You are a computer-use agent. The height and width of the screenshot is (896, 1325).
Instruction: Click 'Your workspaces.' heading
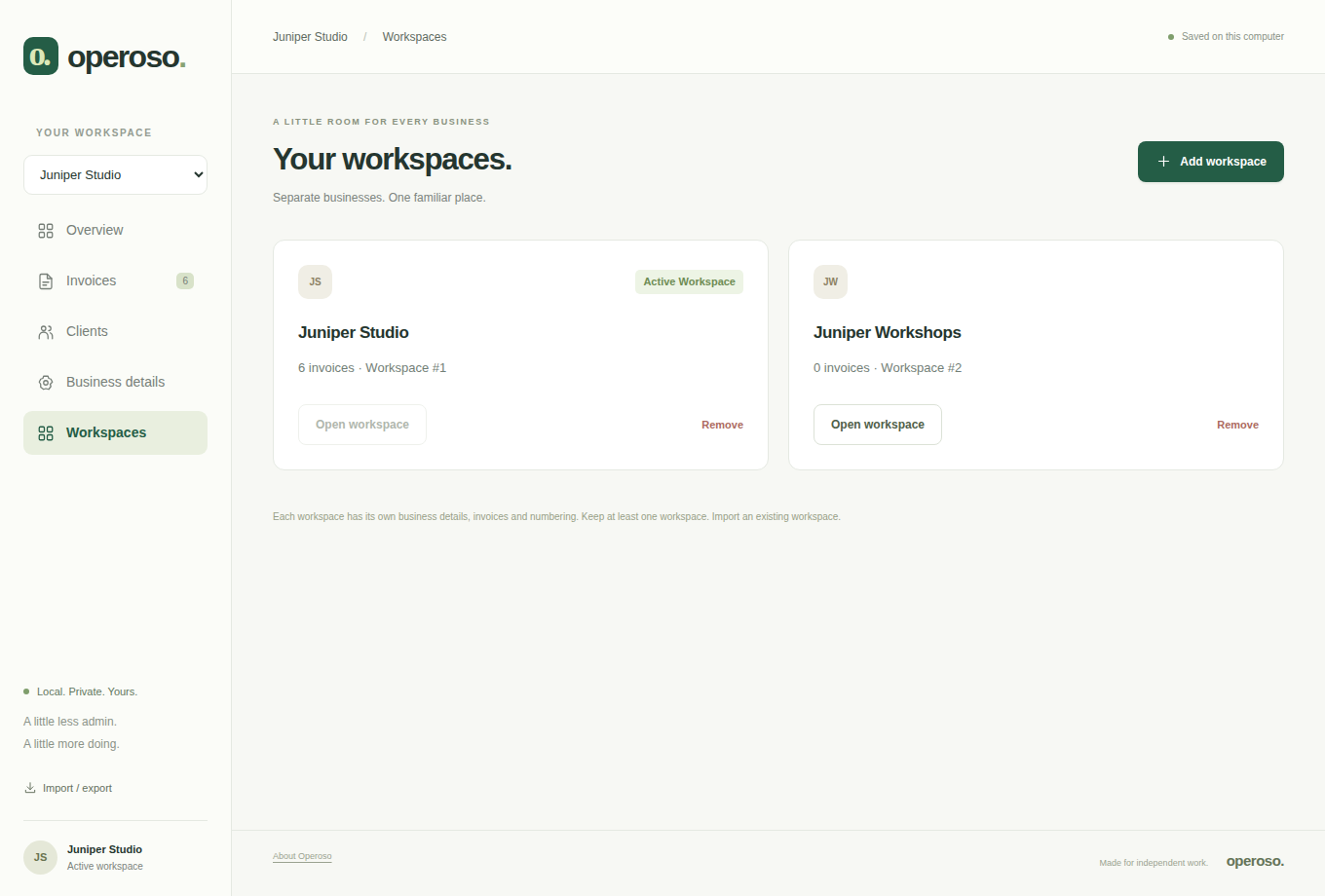(x=392, y=159)
